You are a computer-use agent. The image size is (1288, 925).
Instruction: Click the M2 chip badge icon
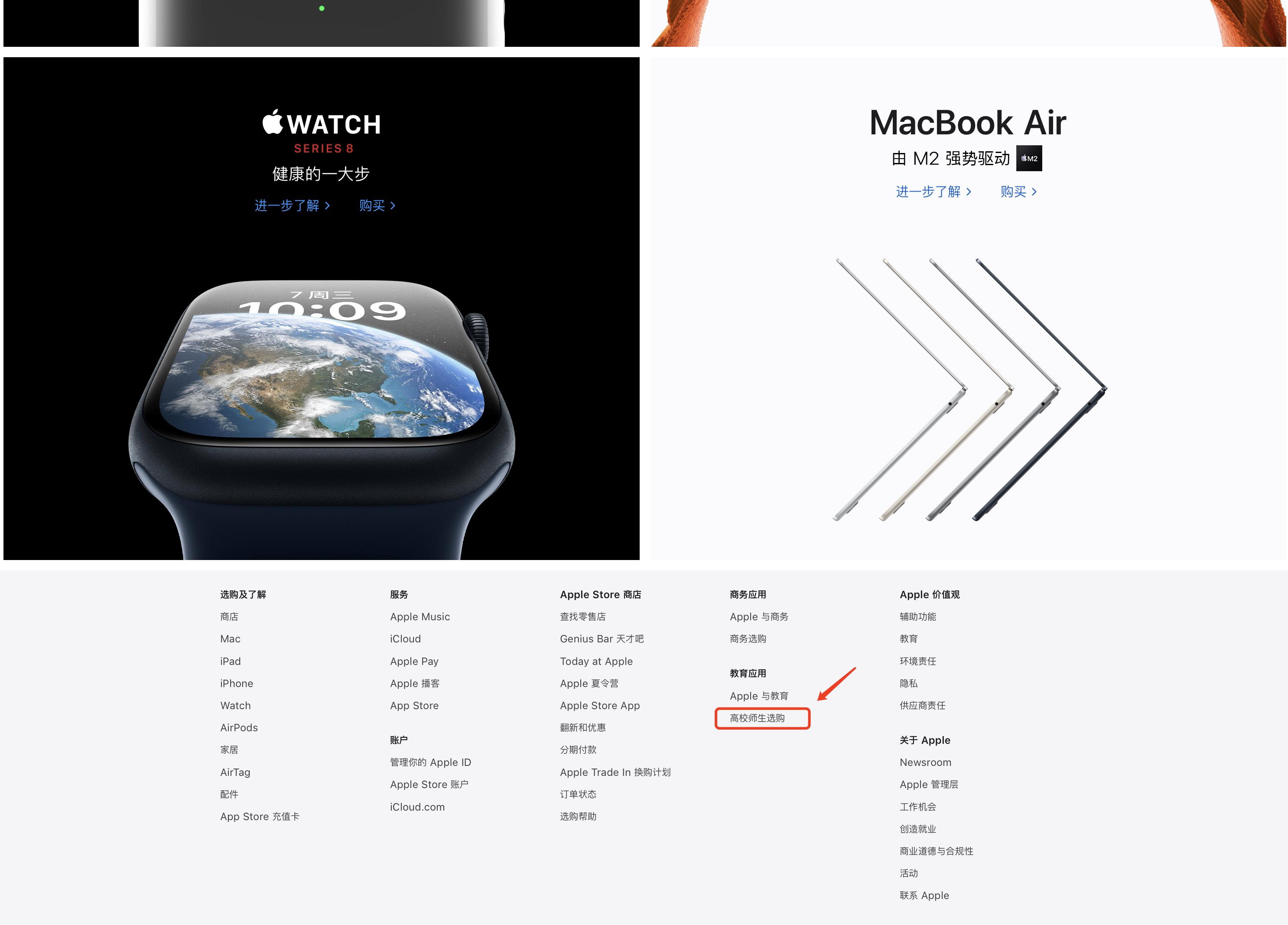pyautogui.click(x=1028, y=158)
